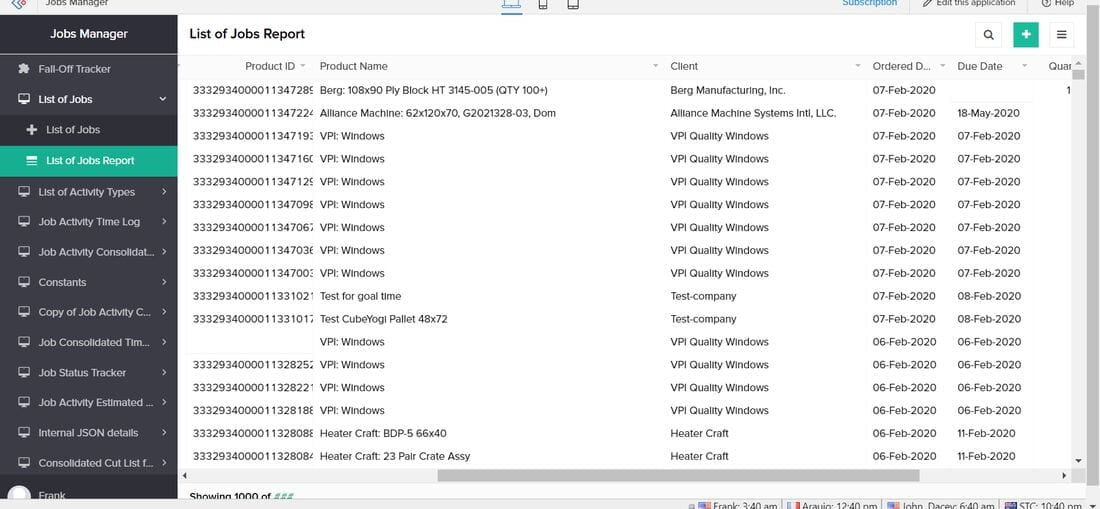Viewport: 1100px width, 509px height.
Task: Click the plus icon beside List of Jobs
Action: [32, 130]
